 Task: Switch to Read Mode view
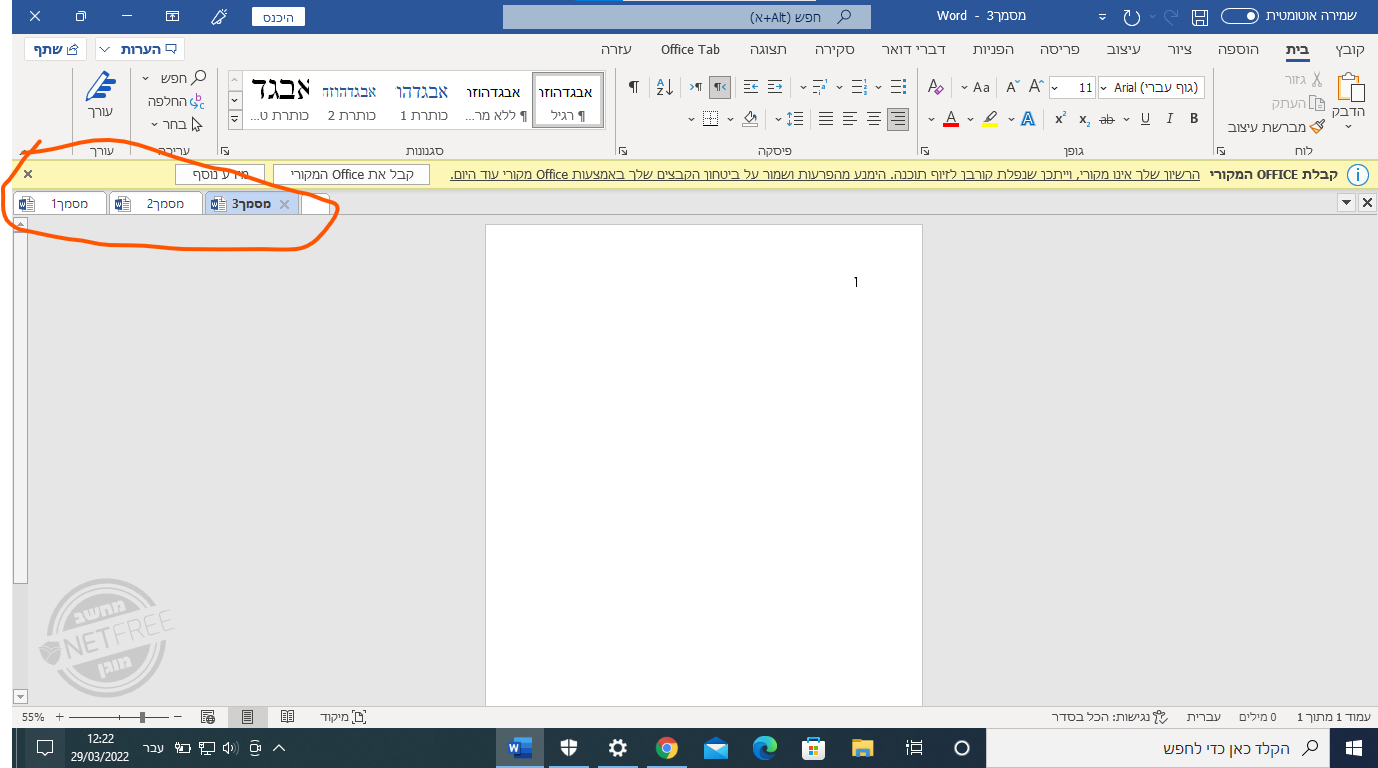point(287,717)
